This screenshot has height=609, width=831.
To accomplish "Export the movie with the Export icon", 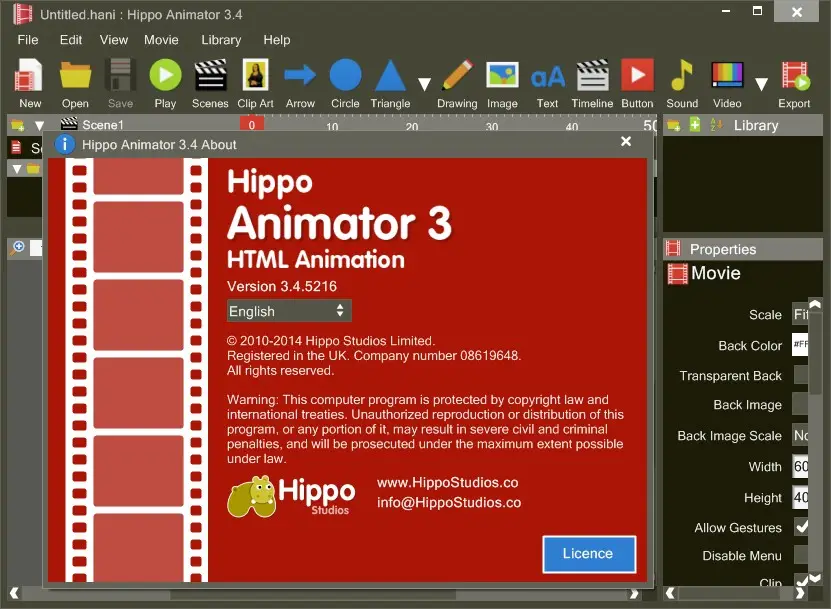I will tap(794, 84).
